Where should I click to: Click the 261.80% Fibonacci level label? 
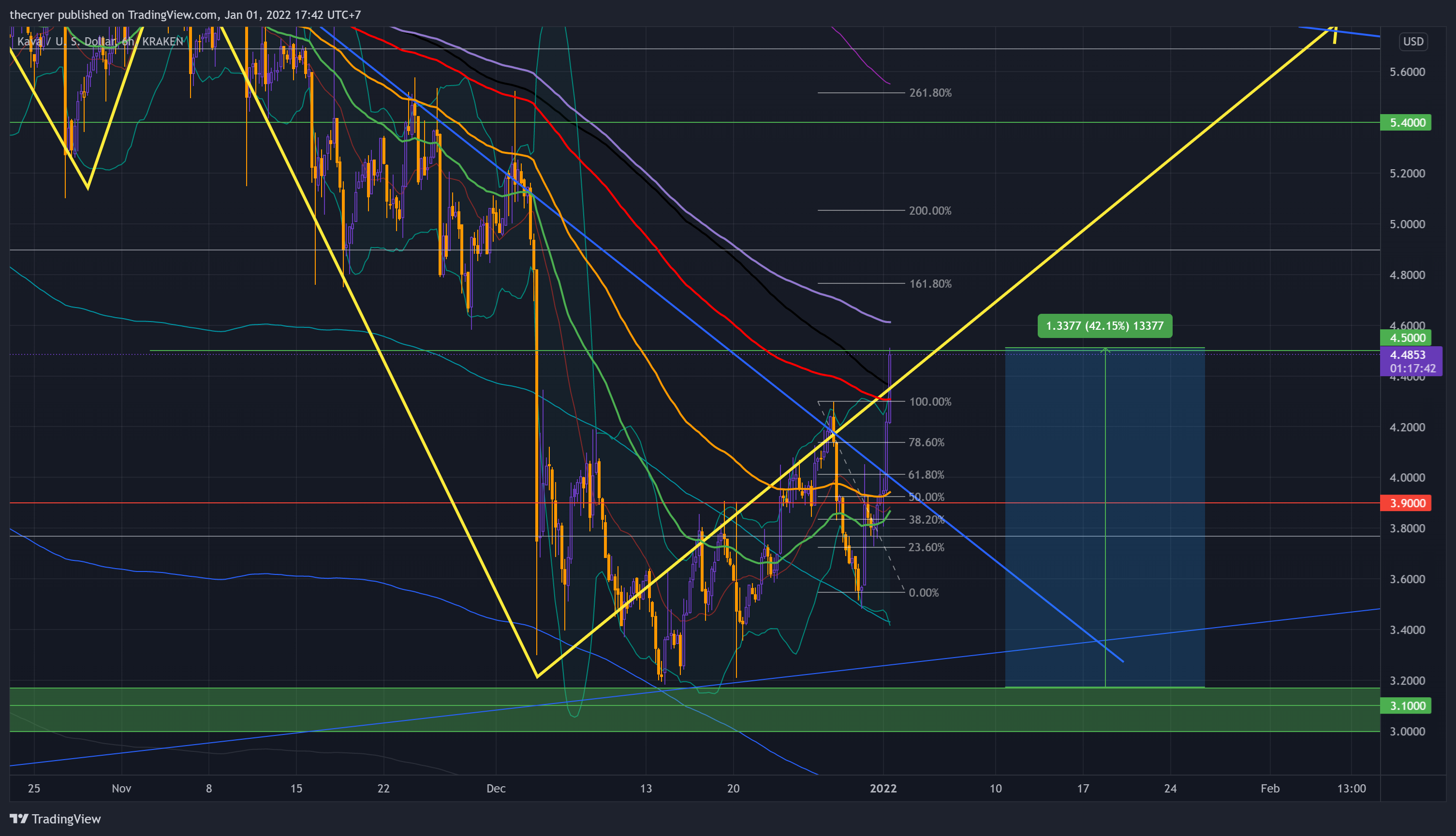930,93
